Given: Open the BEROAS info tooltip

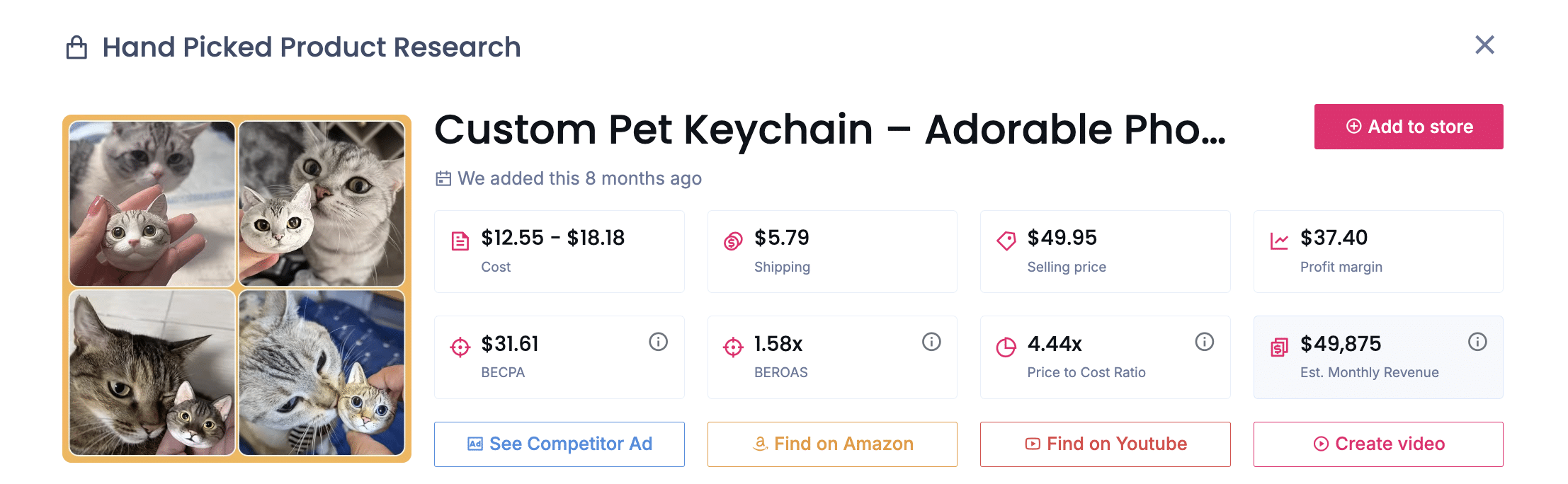Looking at the screenshot, I should [931, 342].
